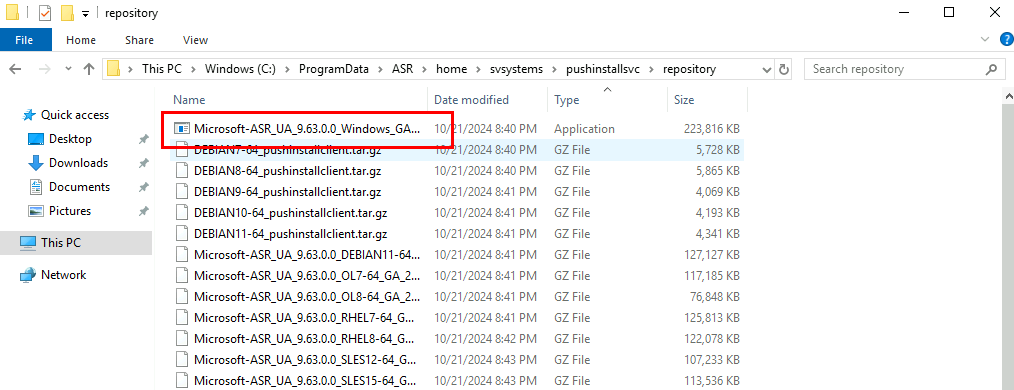Select Microsoft-ASR_UA_9.63.0.0_SLES12-64 file

click(x=457, y=359)
